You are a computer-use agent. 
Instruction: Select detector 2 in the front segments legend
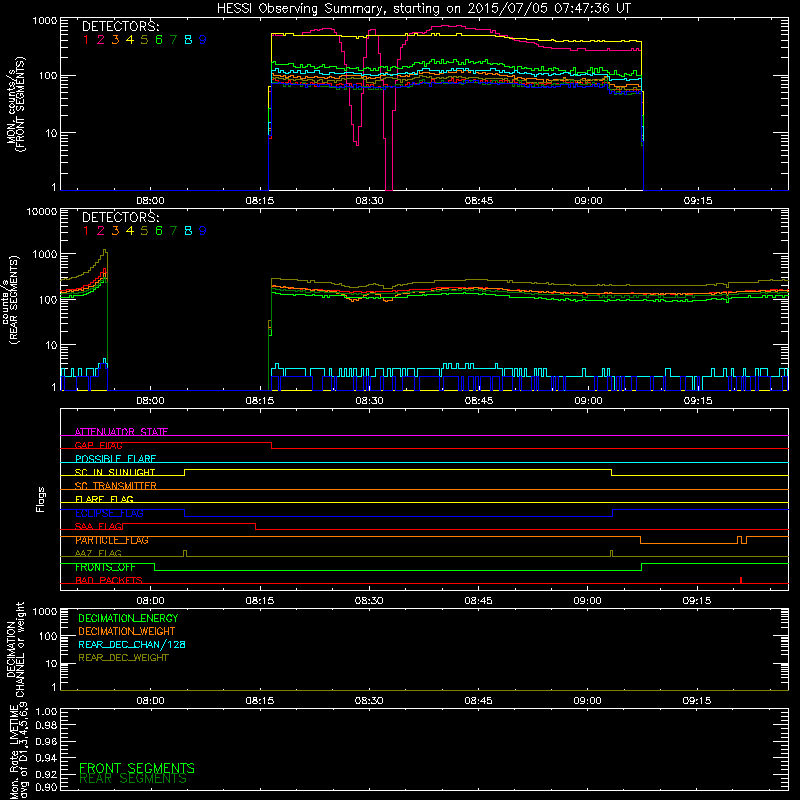pos(101,40)
